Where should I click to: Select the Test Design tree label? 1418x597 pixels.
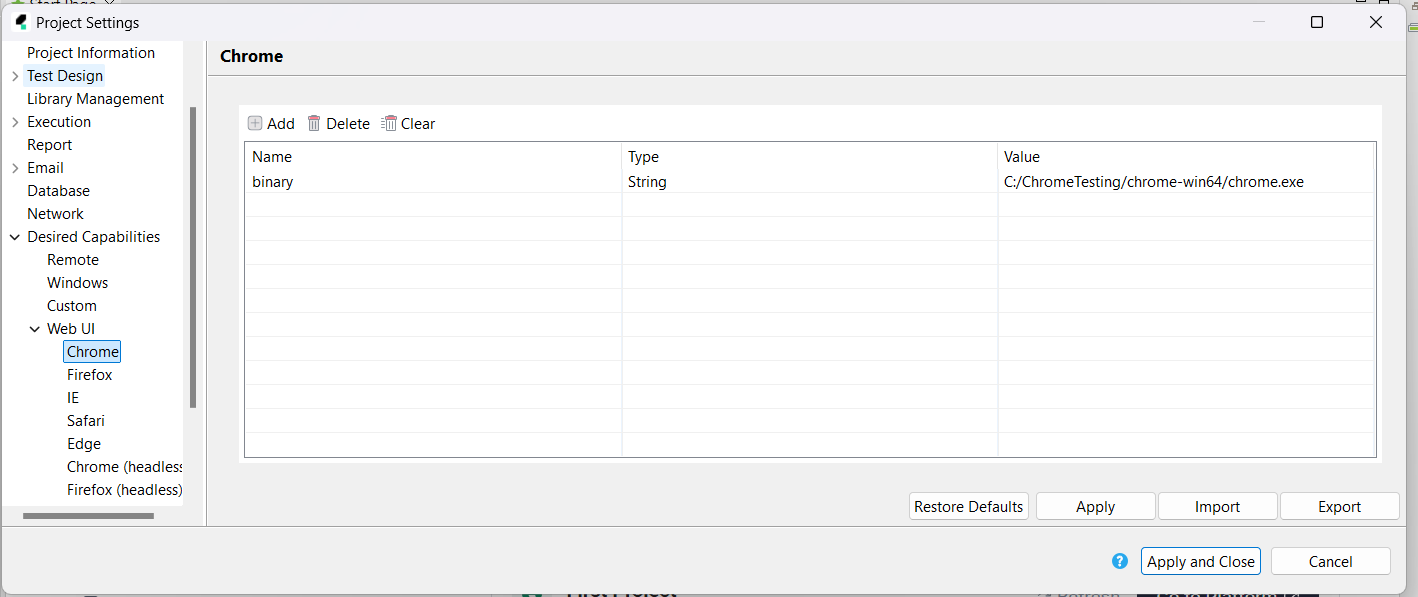coord(65,76)
